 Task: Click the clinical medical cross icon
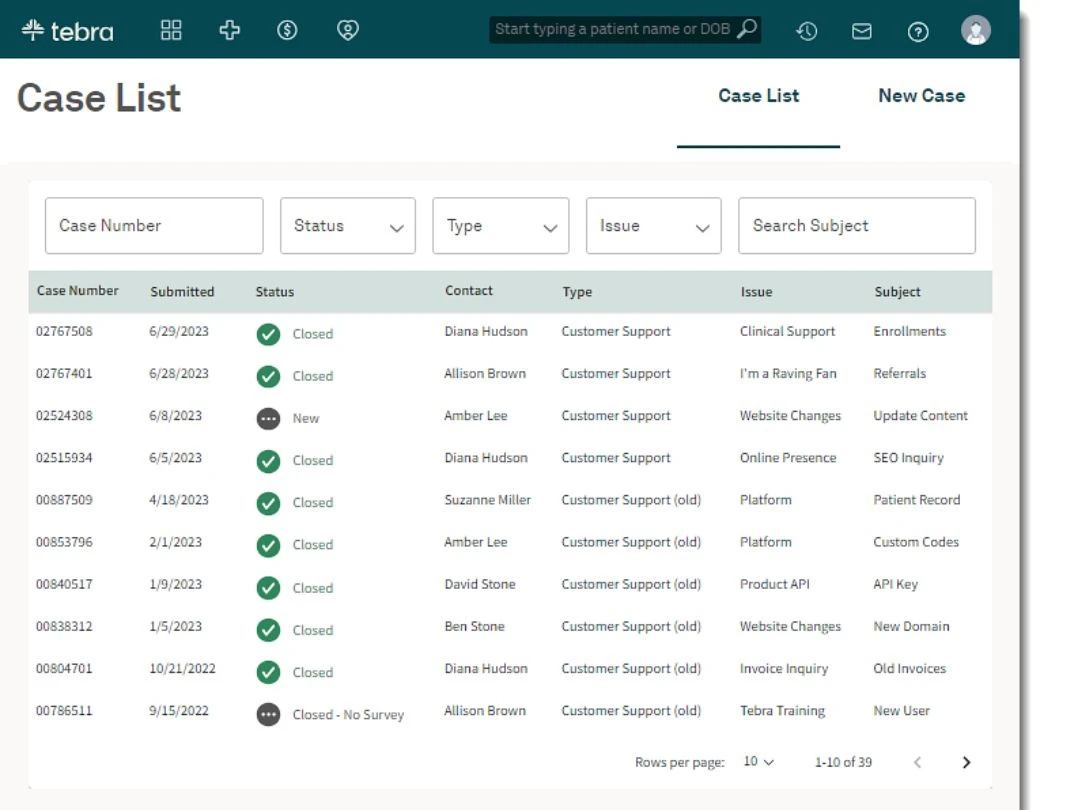[229, 30]
